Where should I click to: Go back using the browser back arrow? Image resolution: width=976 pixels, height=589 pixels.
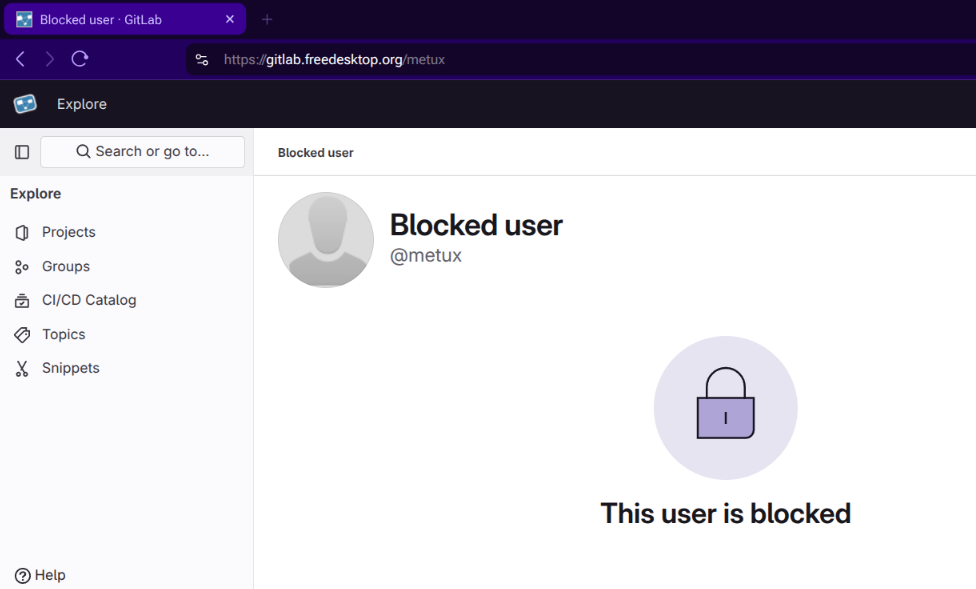[21, 59]
